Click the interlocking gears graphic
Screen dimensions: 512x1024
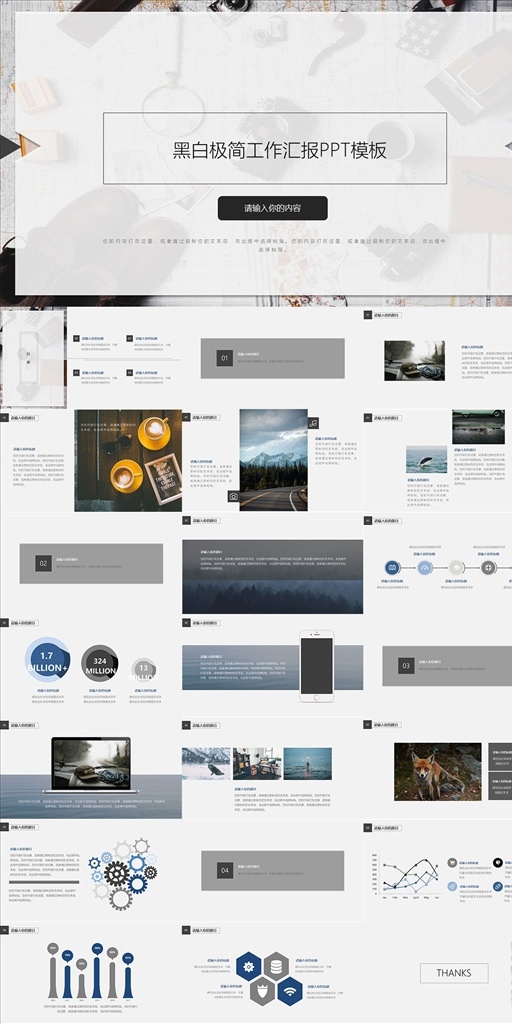123,874
